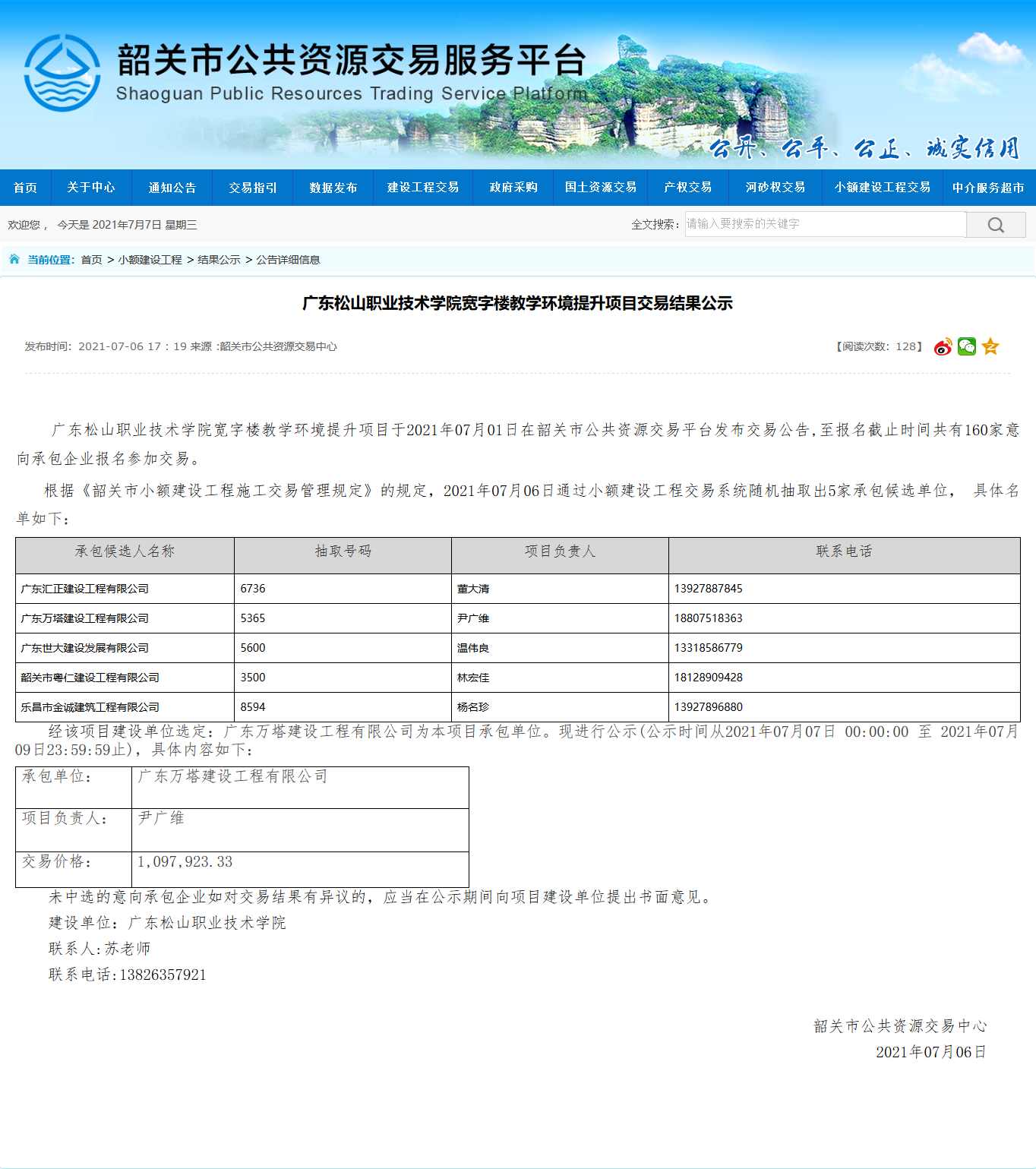This screenshot has width=1036, height=1169.
Task: Open the 关于中心 menu item
Action: pos(91,188)
